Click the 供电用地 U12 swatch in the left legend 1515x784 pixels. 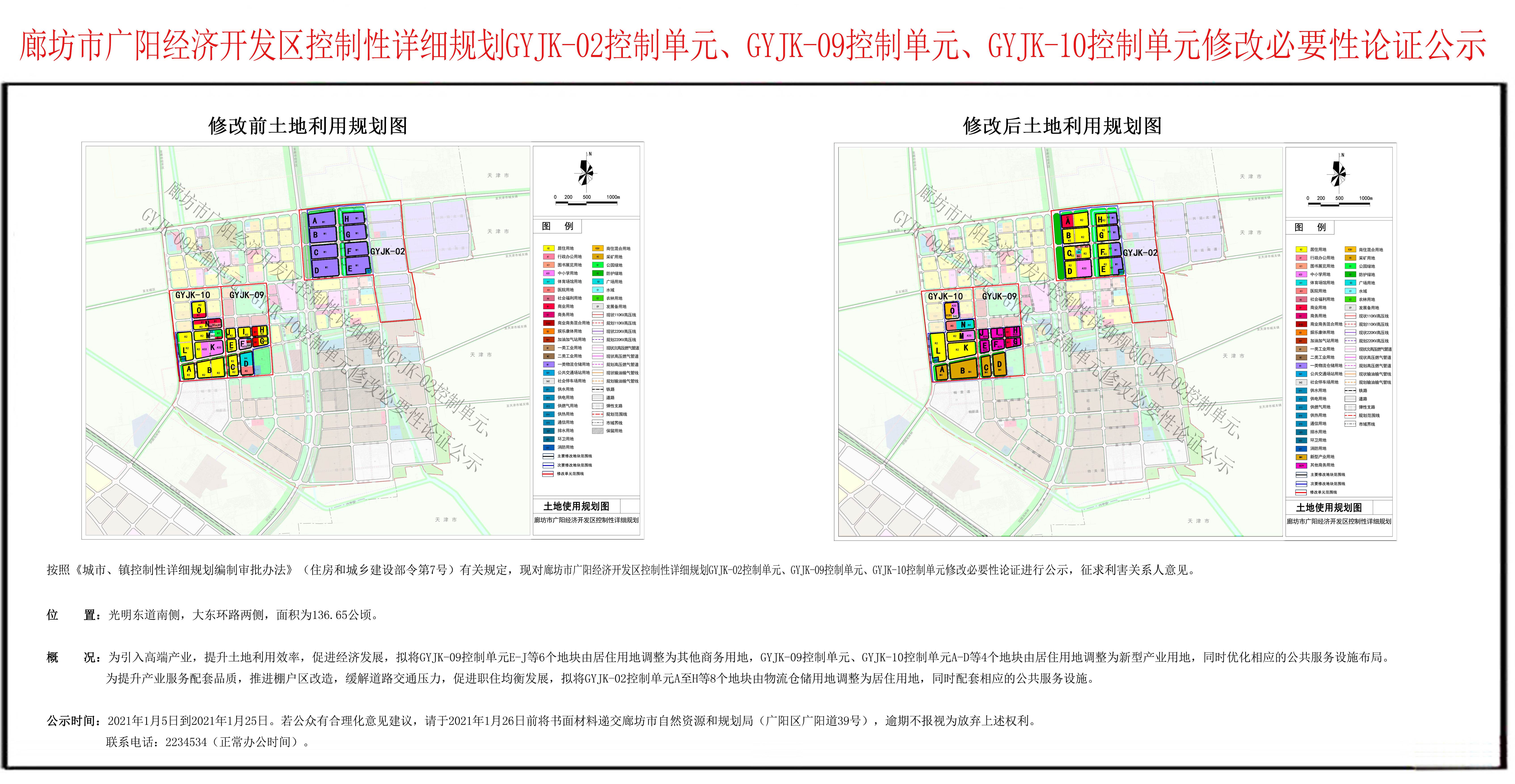(x=549, y=398)
